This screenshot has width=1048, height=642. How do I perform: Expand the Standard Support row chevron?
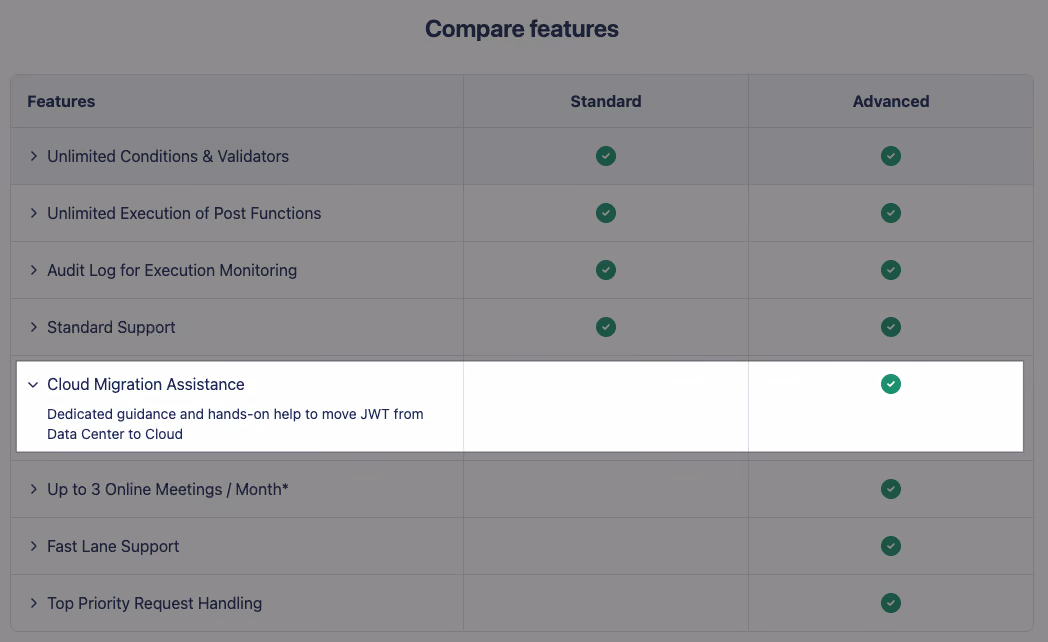click(x=33, y=327)
